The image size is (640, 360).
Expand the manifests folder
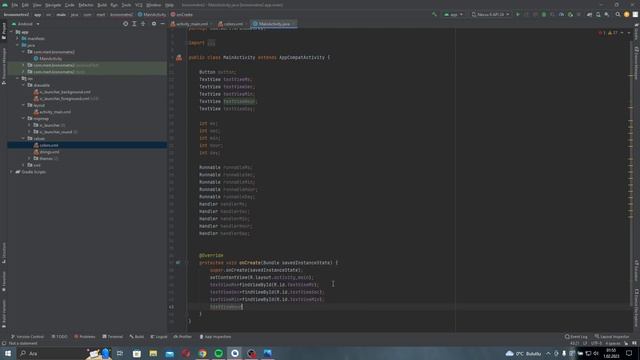coord(18,38)
